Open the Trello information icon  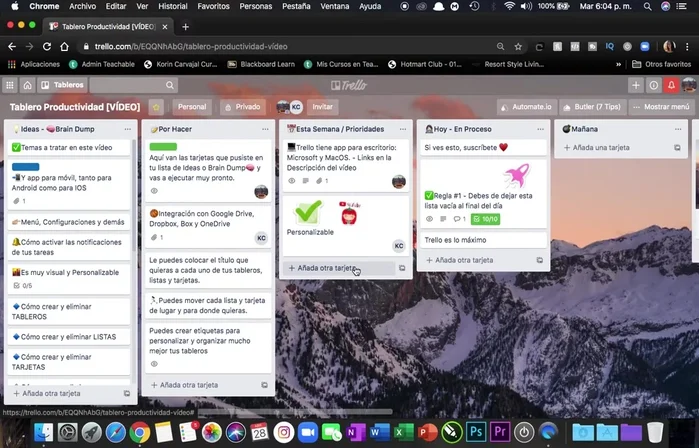pos(654,85)
